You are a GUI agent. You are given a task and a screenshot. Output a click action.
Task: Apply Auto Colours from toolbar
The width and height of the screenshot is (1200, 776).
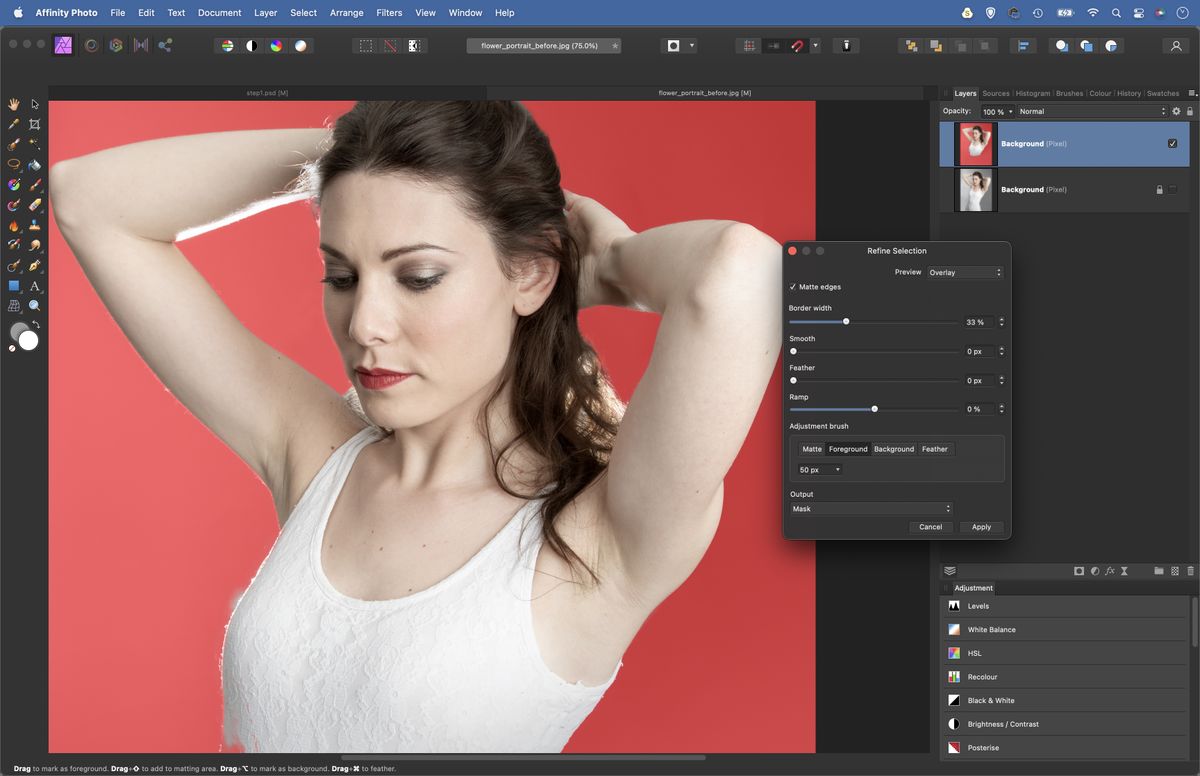click(x=275, y=45)
